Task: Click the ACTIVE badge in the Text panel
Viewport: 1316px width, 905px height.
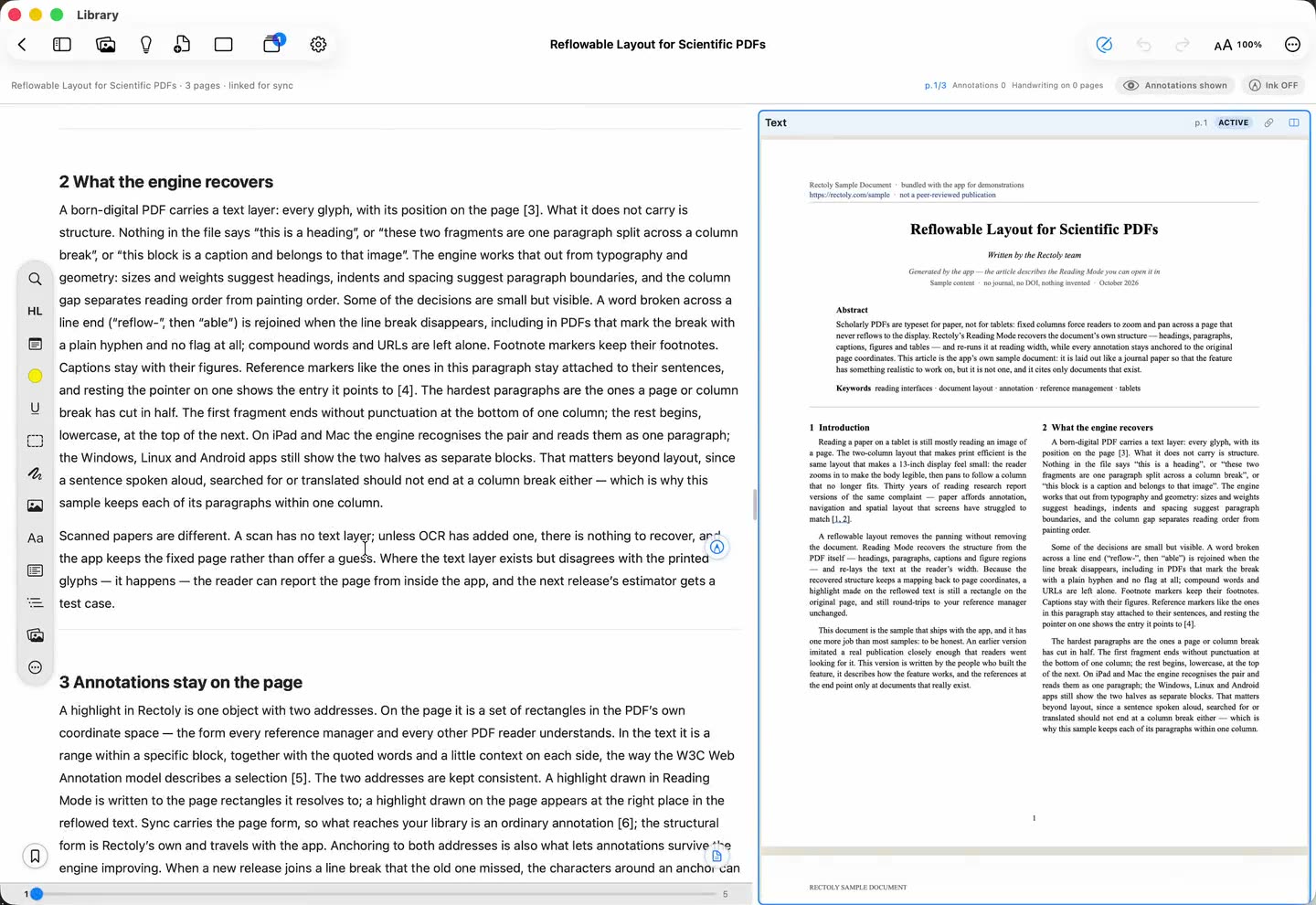Action: (1233, 122)
